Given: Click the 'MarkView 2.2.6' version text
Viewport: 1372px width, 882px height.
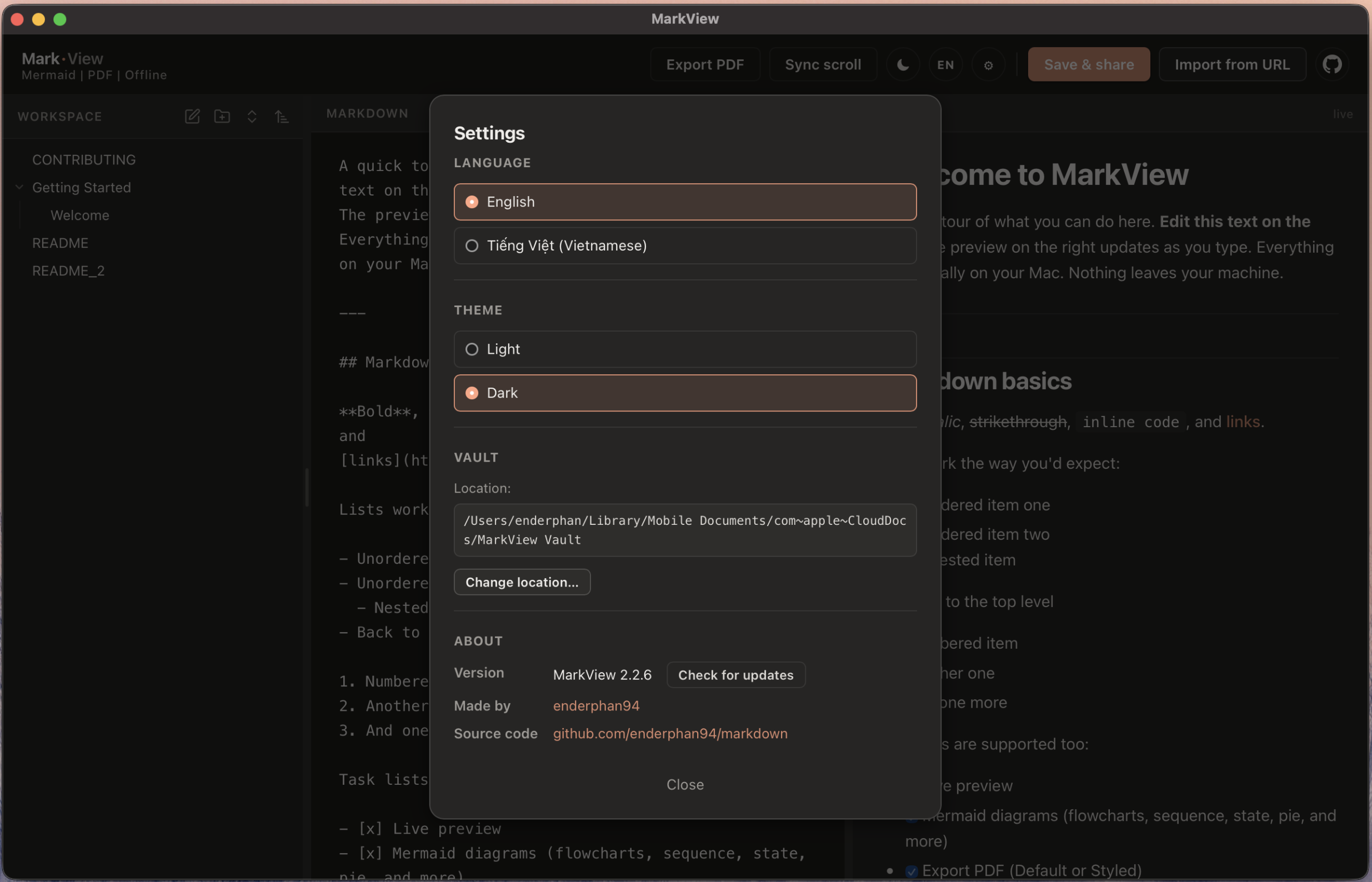Looking at the screenshot, I should pos(602,675).
